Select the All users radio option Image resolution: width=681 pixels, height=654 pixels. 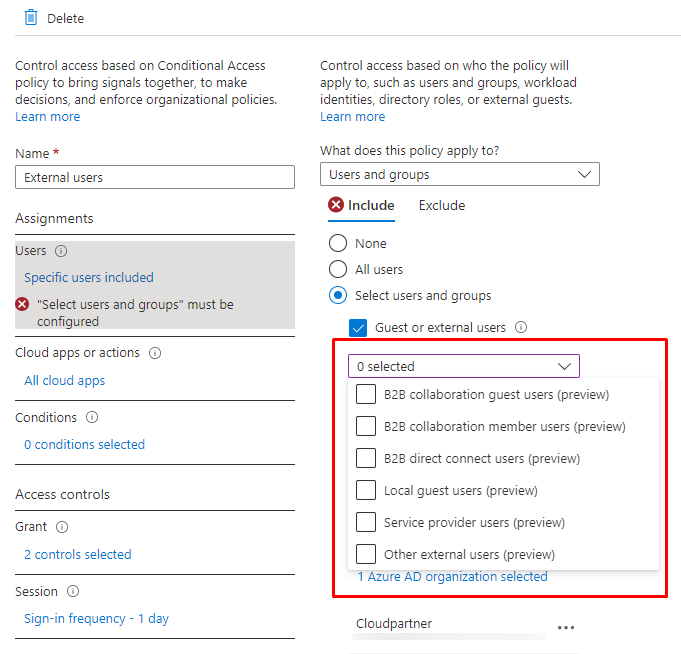click(x=338, y=269)
